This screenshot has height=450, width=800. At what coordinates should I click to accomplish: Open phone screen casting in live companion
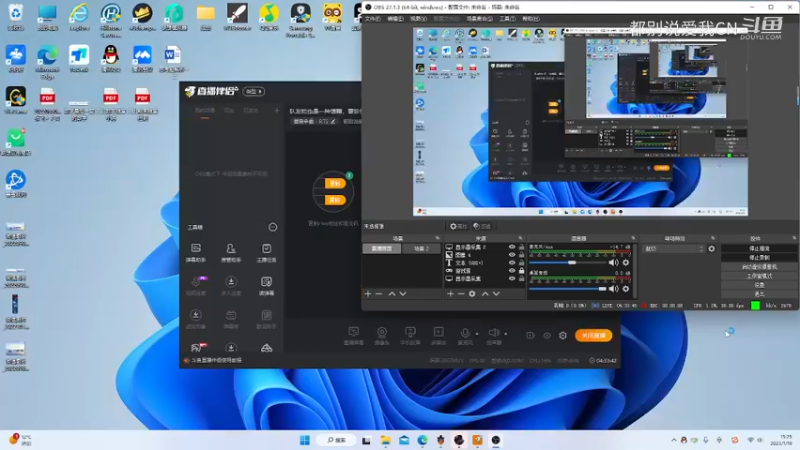[410, 336]
